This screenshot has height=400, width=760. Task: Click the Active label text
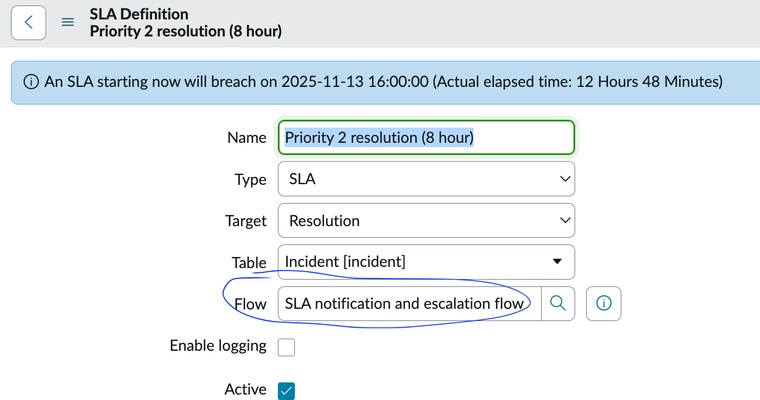[245, 390]
